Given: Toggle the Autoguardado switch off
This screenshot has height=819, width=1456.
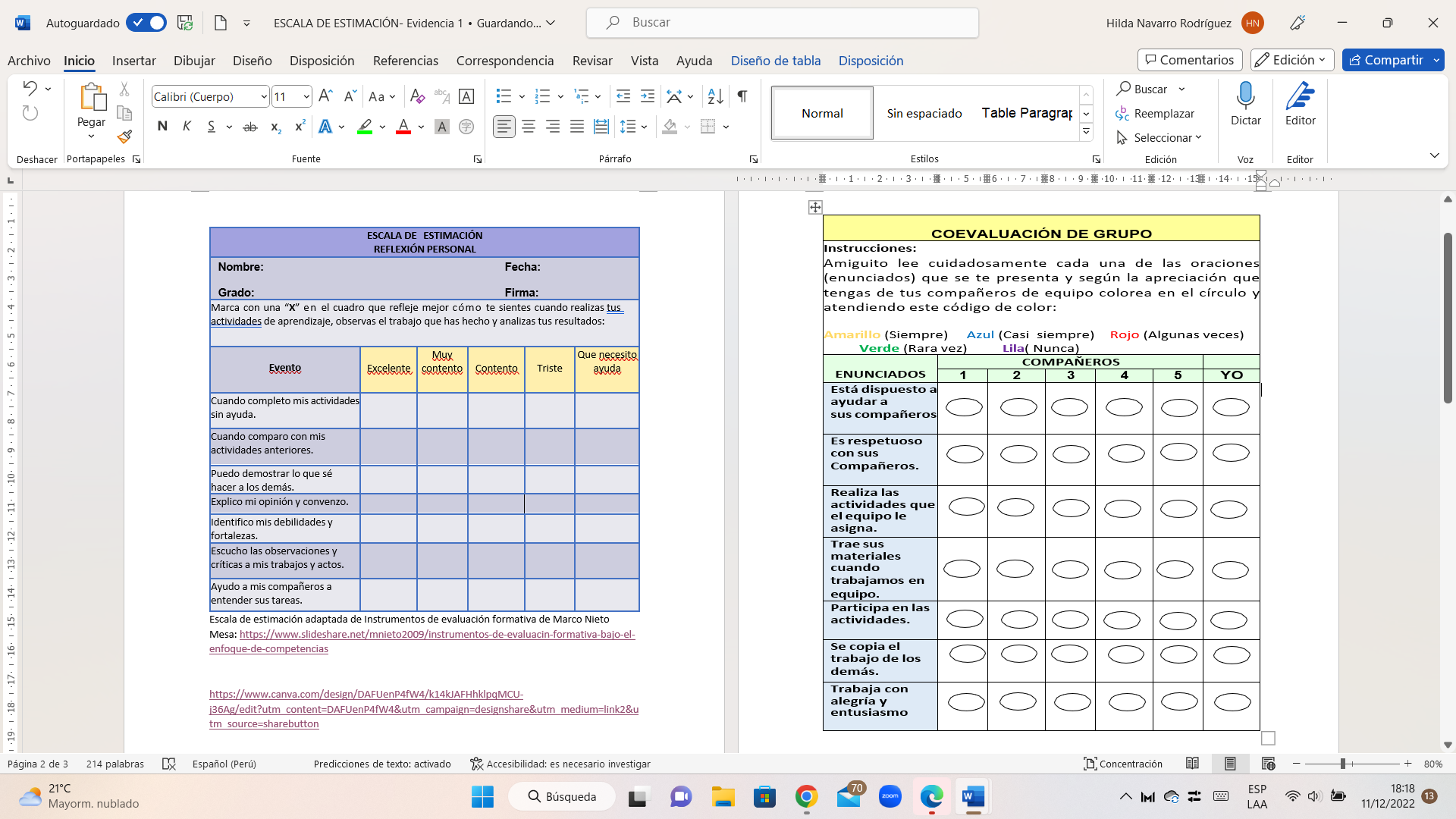Looking at the screenshot, I should [x=147, y=23].
